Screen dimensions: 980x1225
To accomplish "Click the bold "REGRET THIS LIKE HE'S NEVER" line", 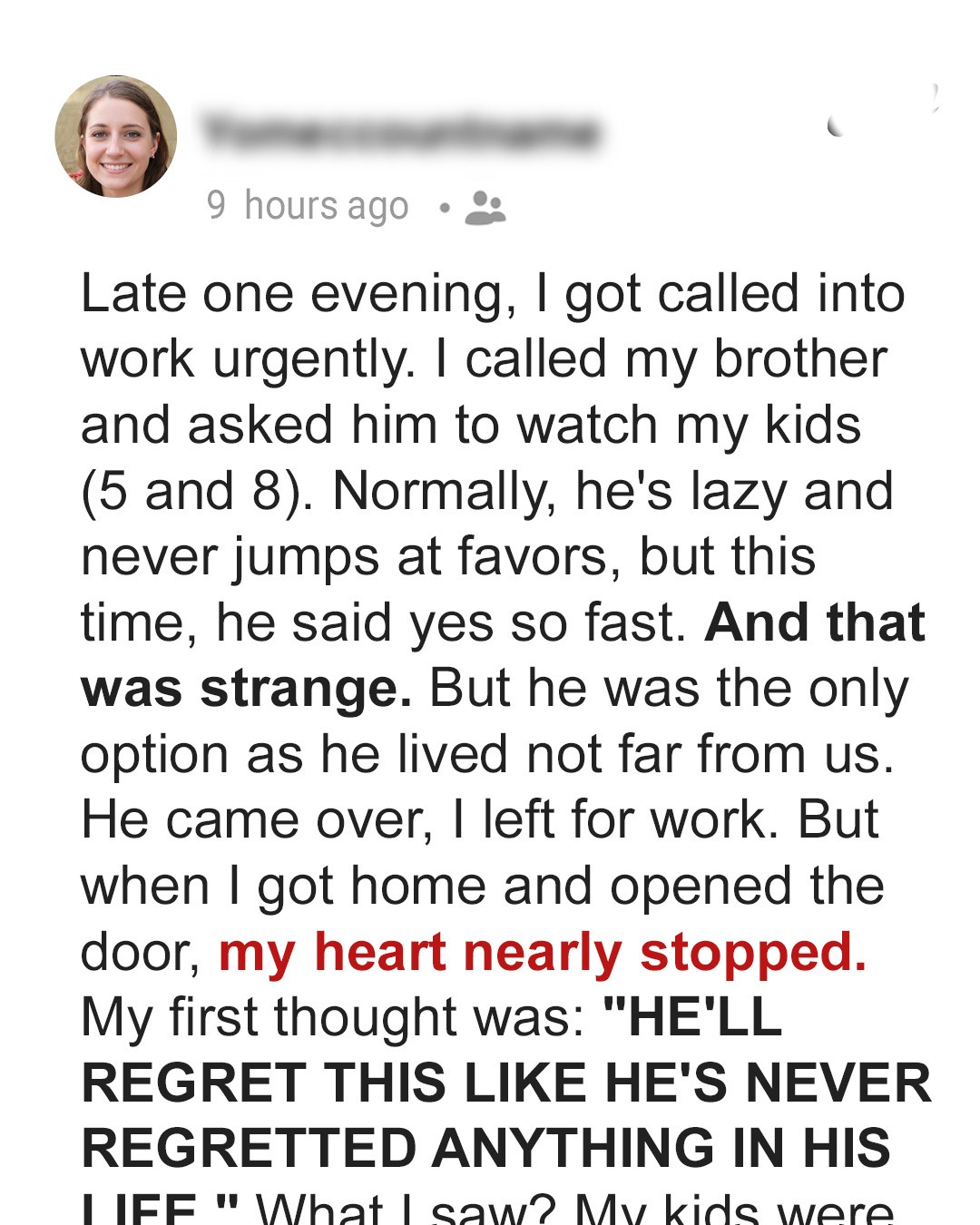I will (506, 1083).
